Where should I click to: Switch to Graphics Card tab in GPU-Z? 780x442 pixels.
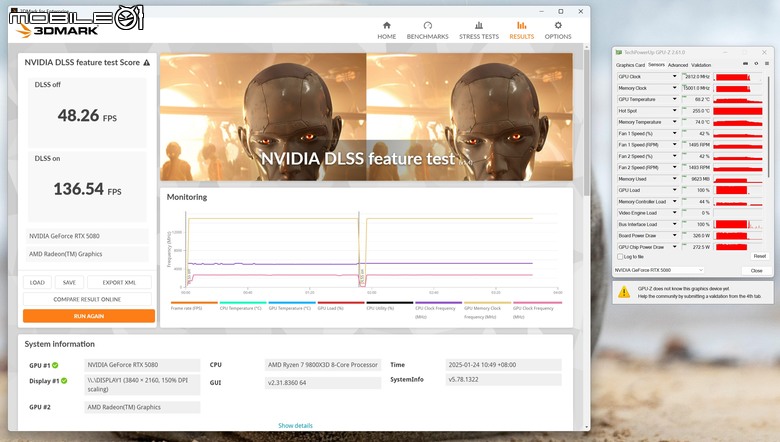[x=630, y=65]
